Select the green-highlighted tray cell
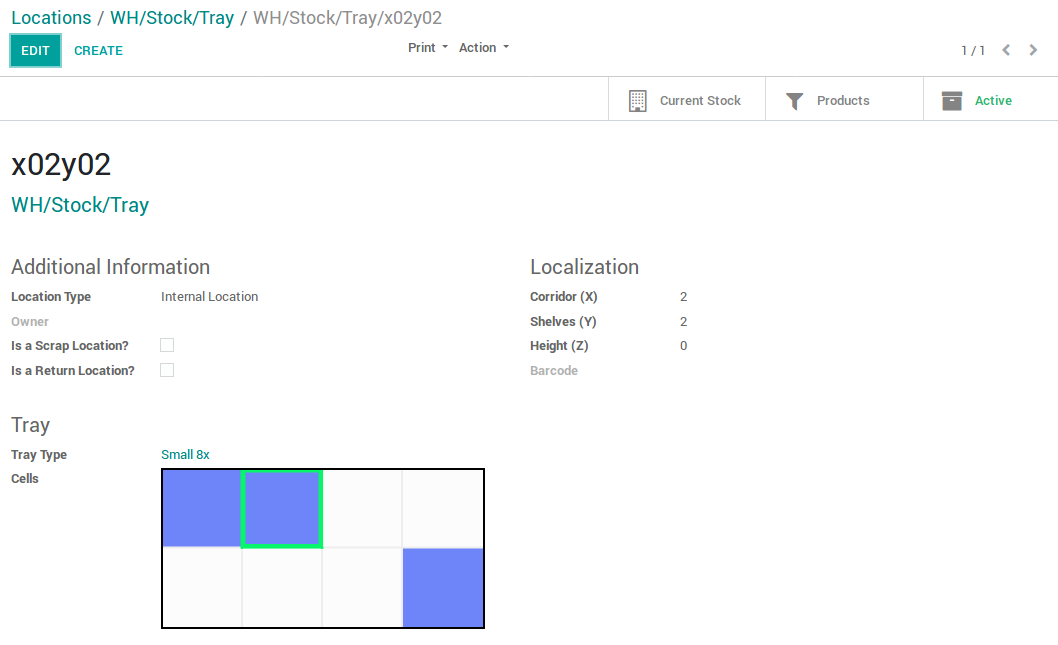 pyautogui.click(x=282, y=509)
